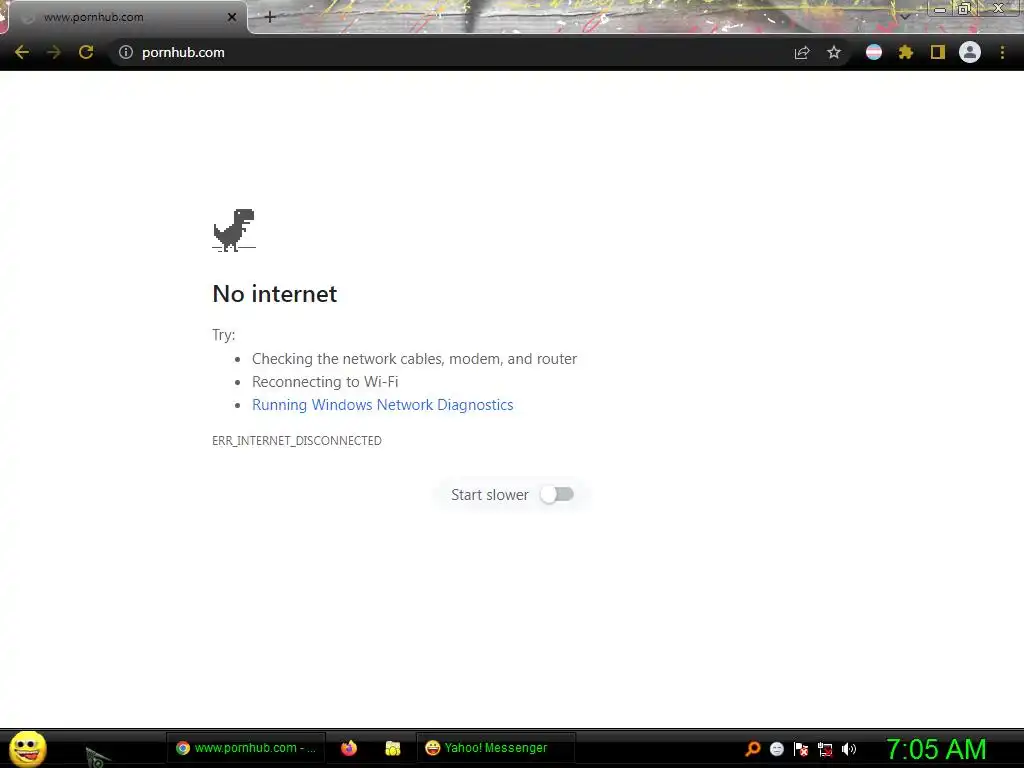
Task: Share this page icon
Action: click(x=802, y=52)
